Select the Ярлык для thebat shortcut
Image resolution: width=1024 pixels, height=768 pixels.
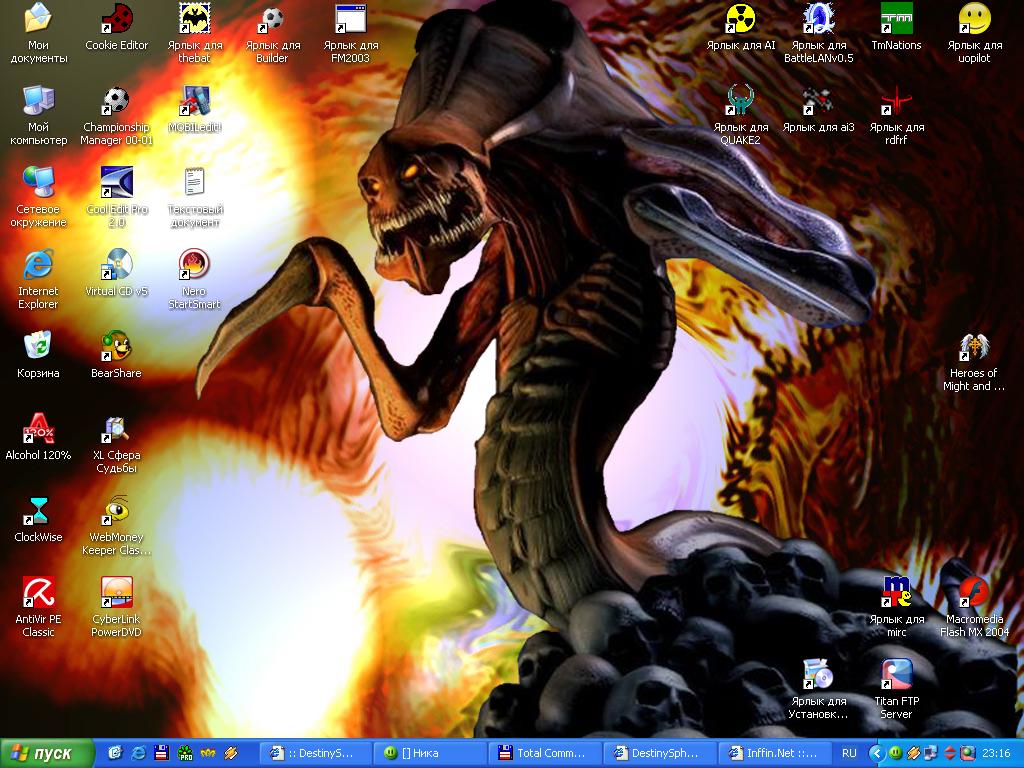[x=195, y=33]
